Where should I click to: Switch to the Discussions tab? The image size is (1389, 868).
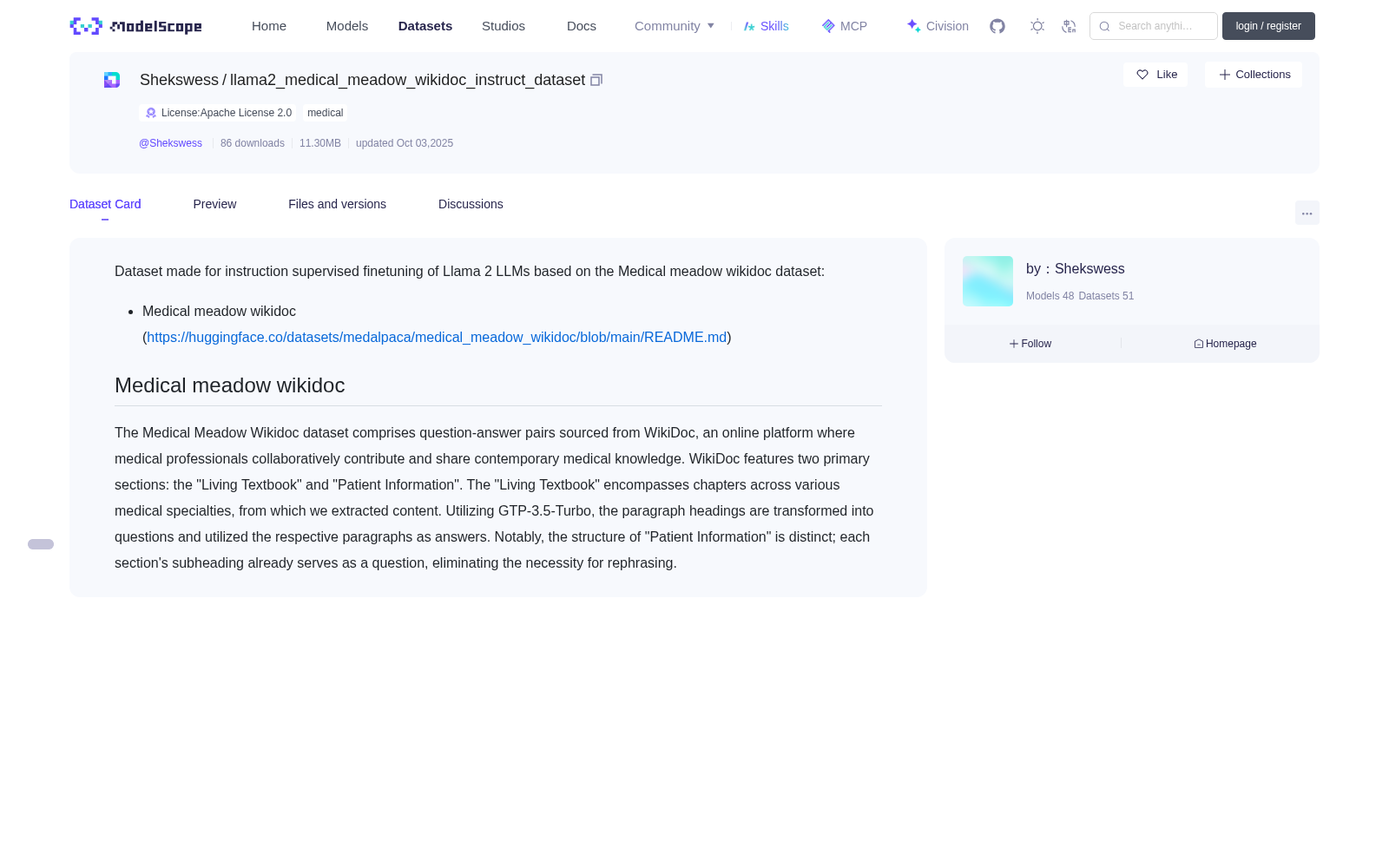(x=471, y=204)
